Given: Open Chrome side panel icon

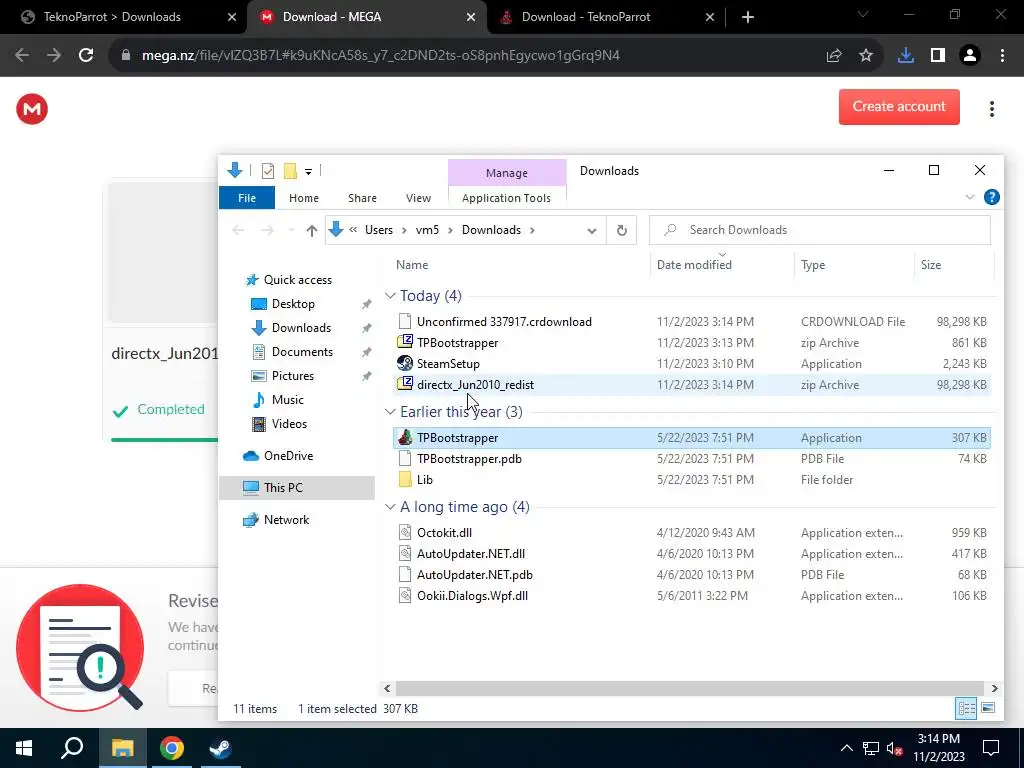Looking at the screenshot, I should point(938,56).
